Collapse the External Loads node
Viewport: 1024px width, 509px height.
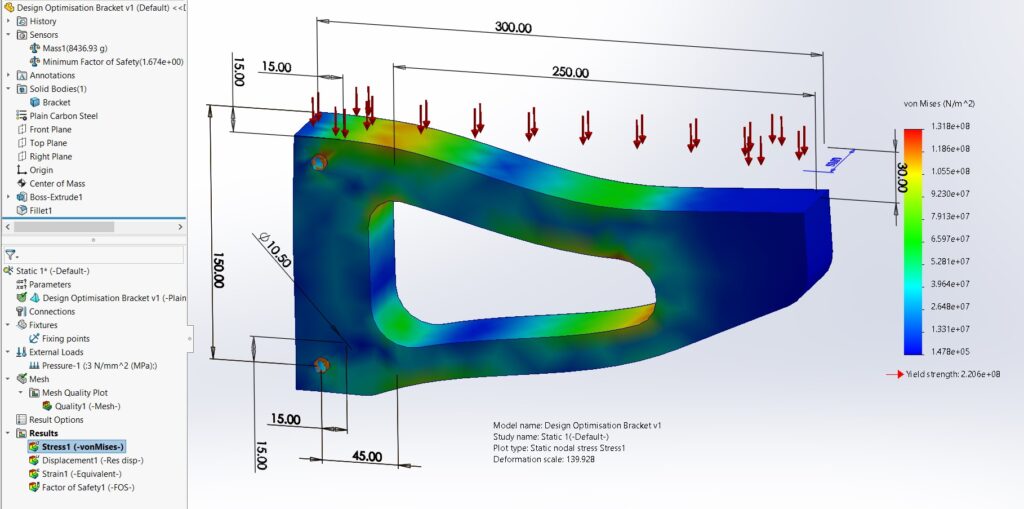coord(8,352)
